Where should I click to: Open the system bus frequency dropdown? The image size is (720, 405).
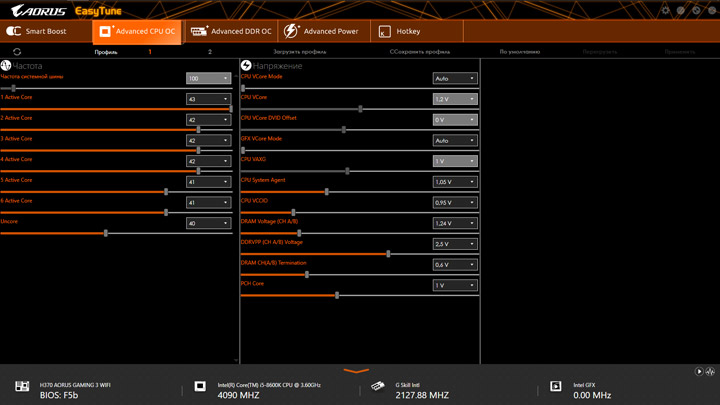[x=208, y=79]
